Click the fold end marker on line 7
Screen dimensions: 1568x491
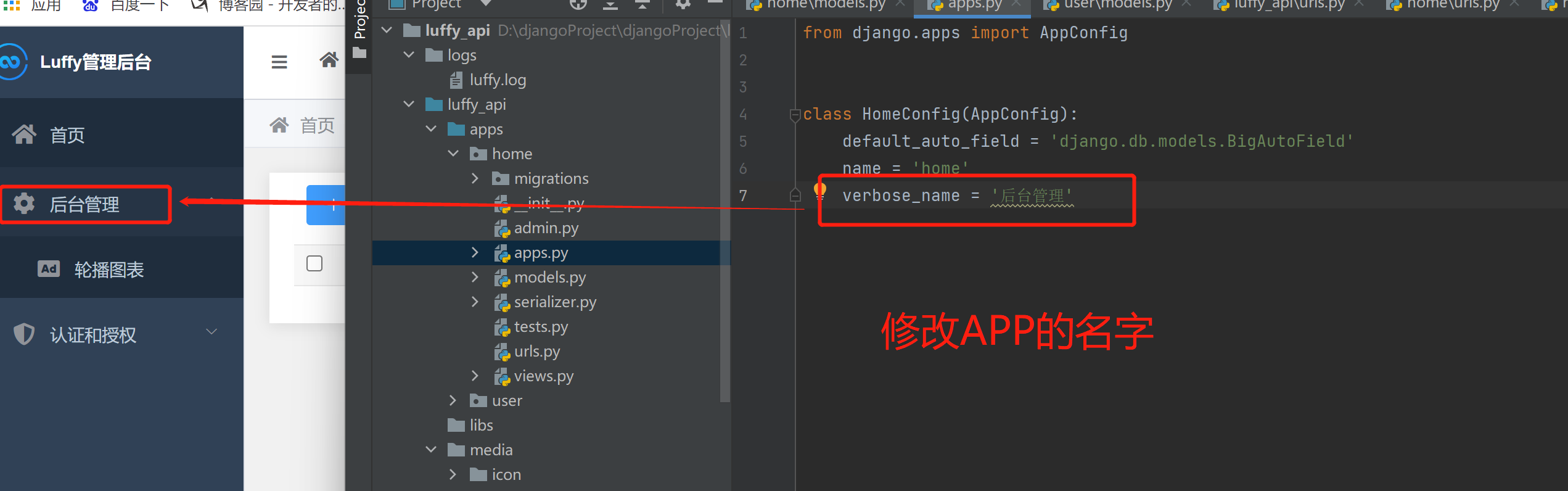pos(795,195)
